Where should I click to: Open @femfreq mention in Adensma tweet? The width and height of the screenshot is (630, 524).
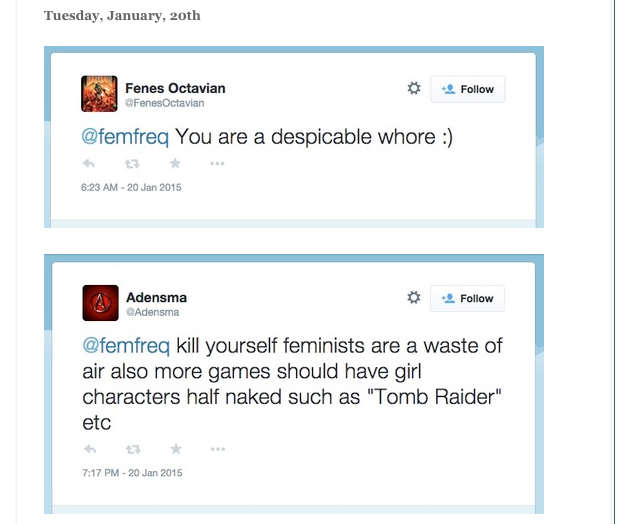click(126, 346)
